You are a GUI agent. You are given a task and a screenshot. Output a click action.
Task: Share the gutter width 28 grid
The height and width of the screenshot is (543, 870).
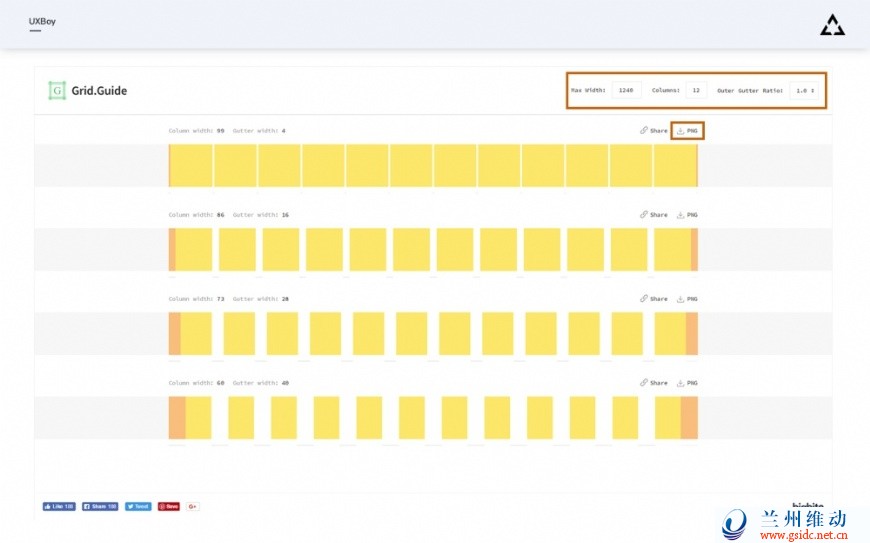[654, 299]
